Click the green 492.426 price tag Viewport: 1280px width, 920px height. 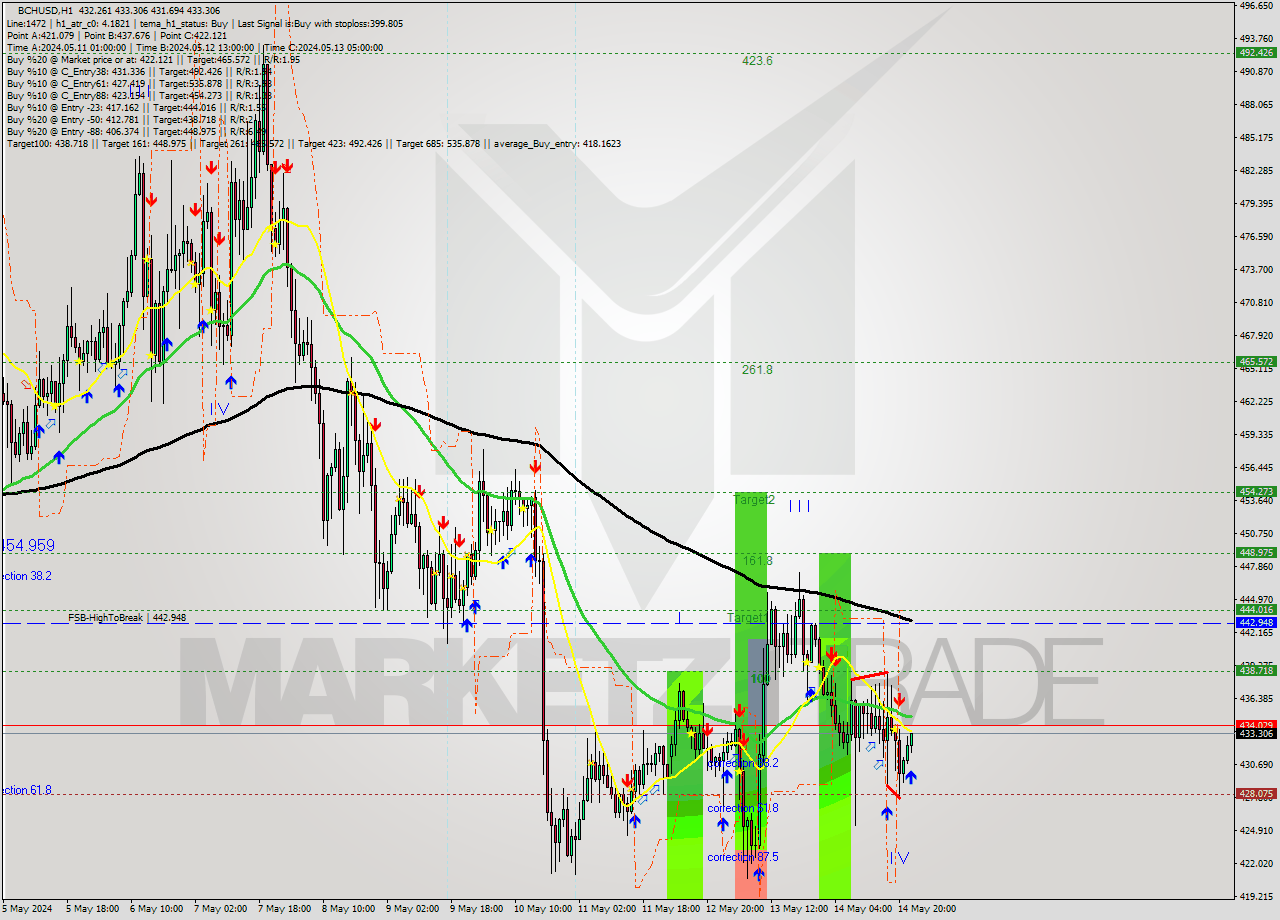pos(1256,53)
